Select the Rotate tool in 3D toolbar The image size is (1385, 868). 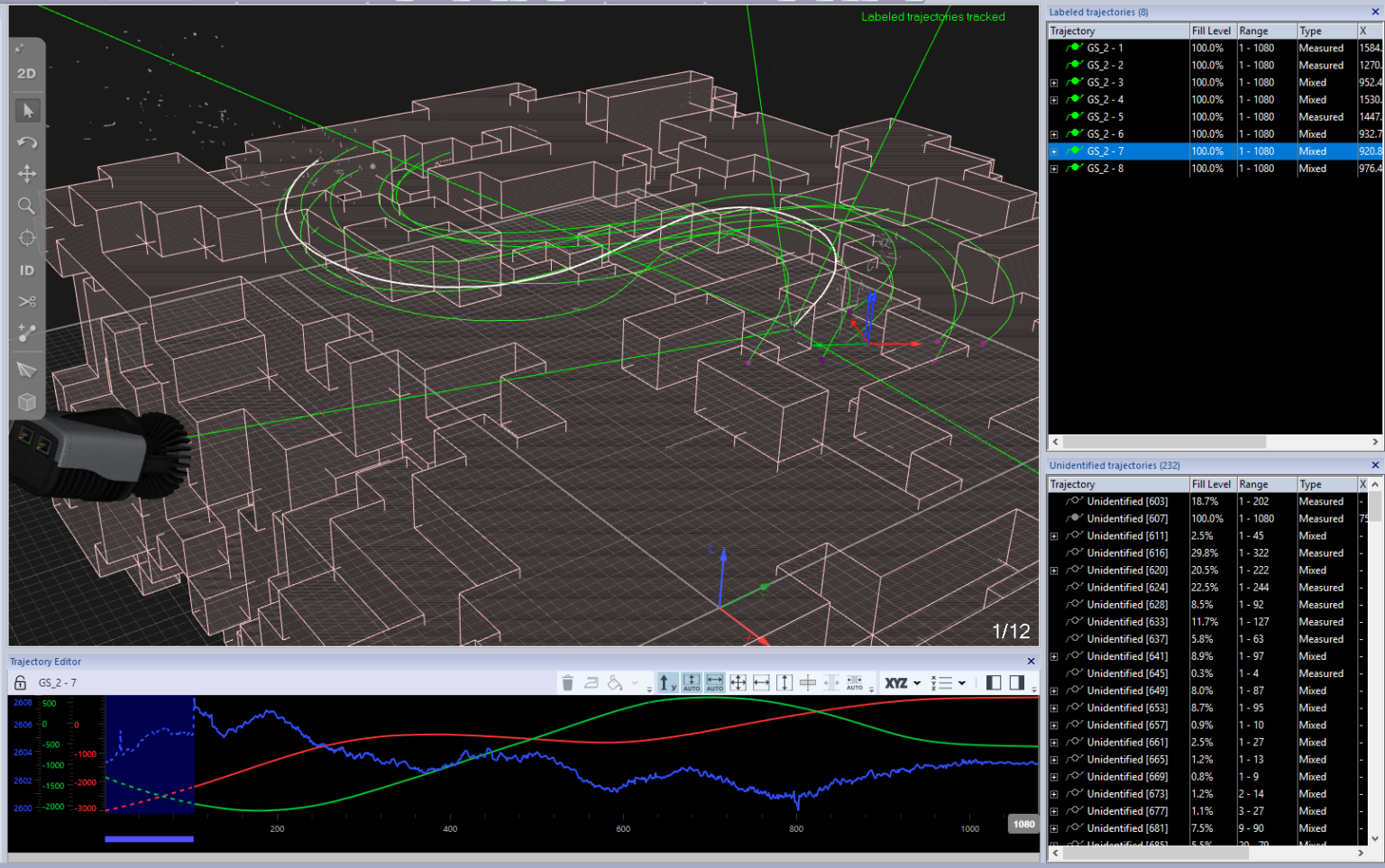tap(27, 142)
